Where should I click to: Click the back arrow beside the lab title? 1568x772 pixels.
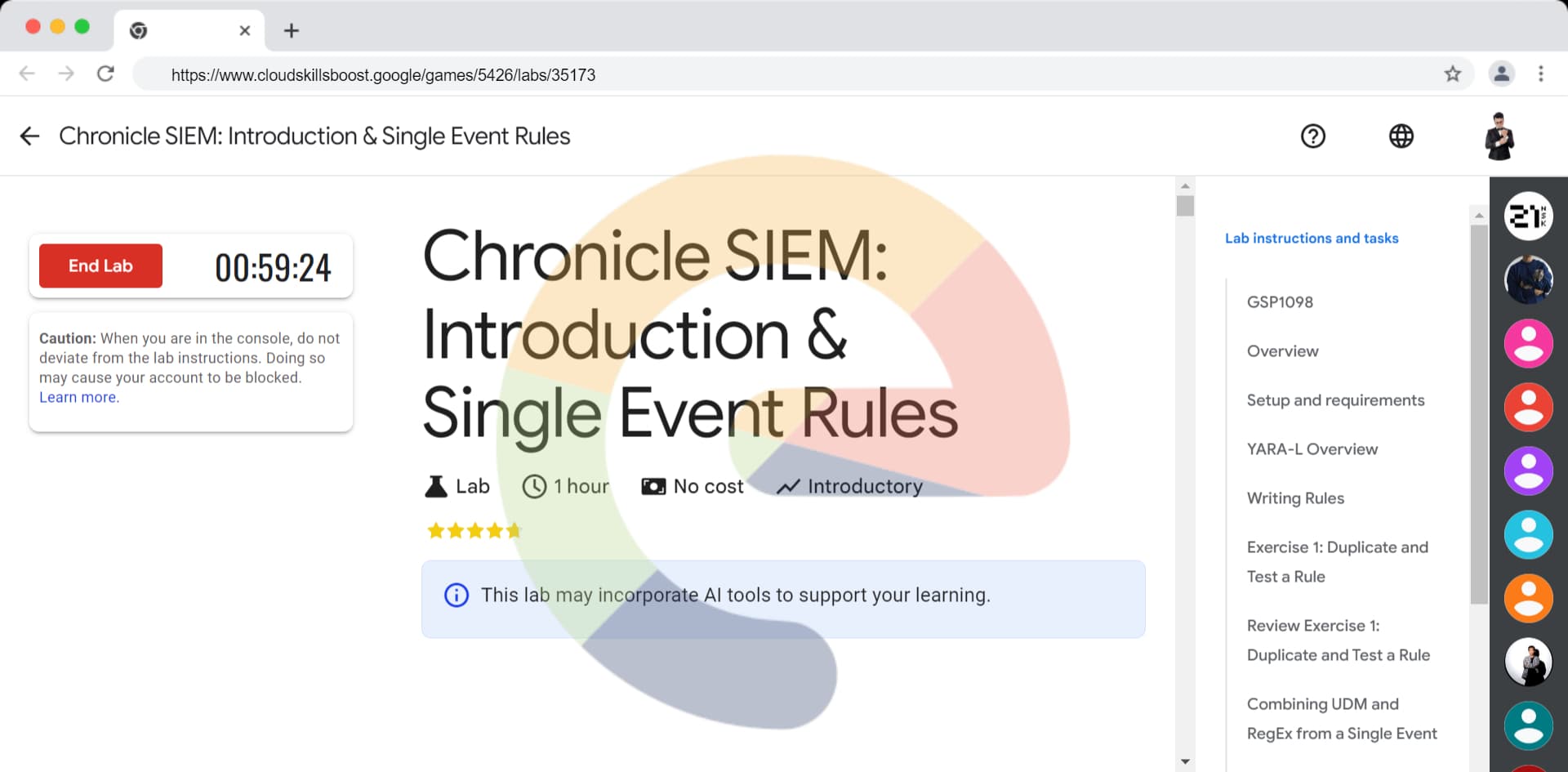tap(29, 136)
